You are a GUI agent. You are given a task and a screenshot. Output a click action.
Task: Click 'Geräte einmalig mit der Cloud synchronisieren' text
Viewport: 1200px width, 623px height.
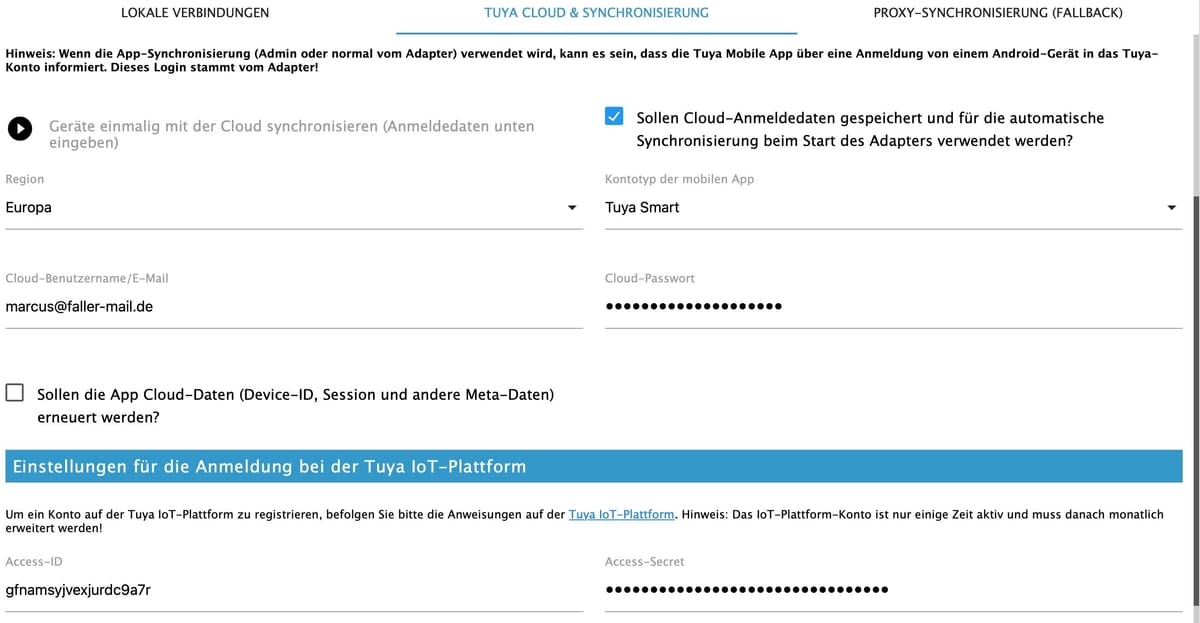292,134
